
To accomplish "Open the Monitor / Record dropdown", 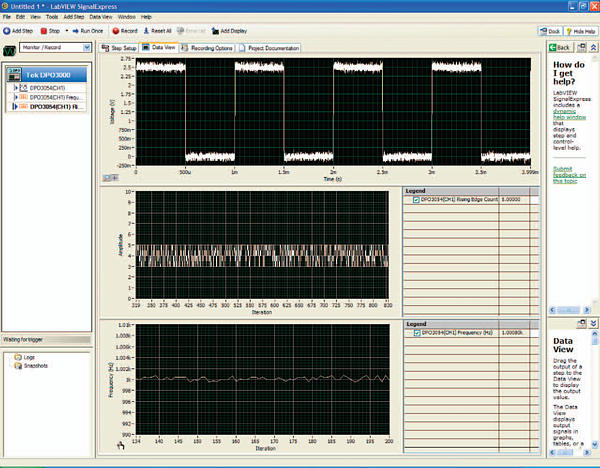I will tap(87, 47).
